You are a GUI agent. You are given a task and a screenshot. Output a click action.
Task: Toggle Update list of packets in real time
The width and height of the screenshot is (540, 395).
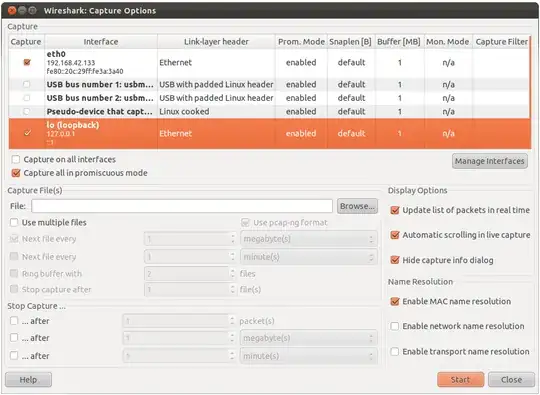click(x=395, y=210)
